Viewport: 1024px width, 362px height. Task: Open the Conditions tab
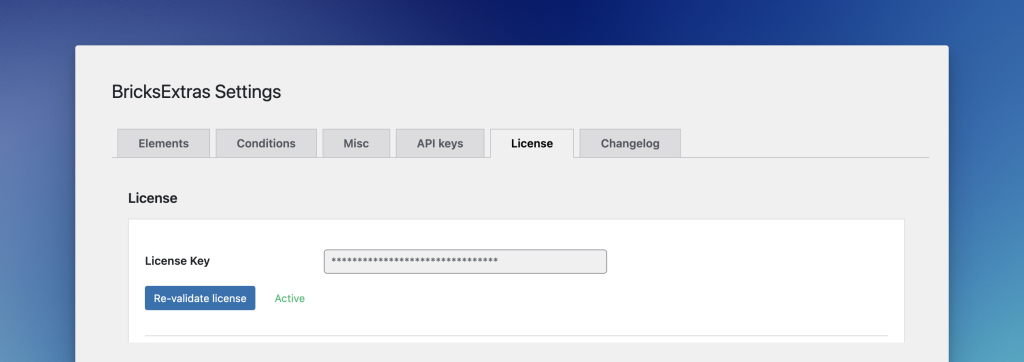[x=266, y=143]
